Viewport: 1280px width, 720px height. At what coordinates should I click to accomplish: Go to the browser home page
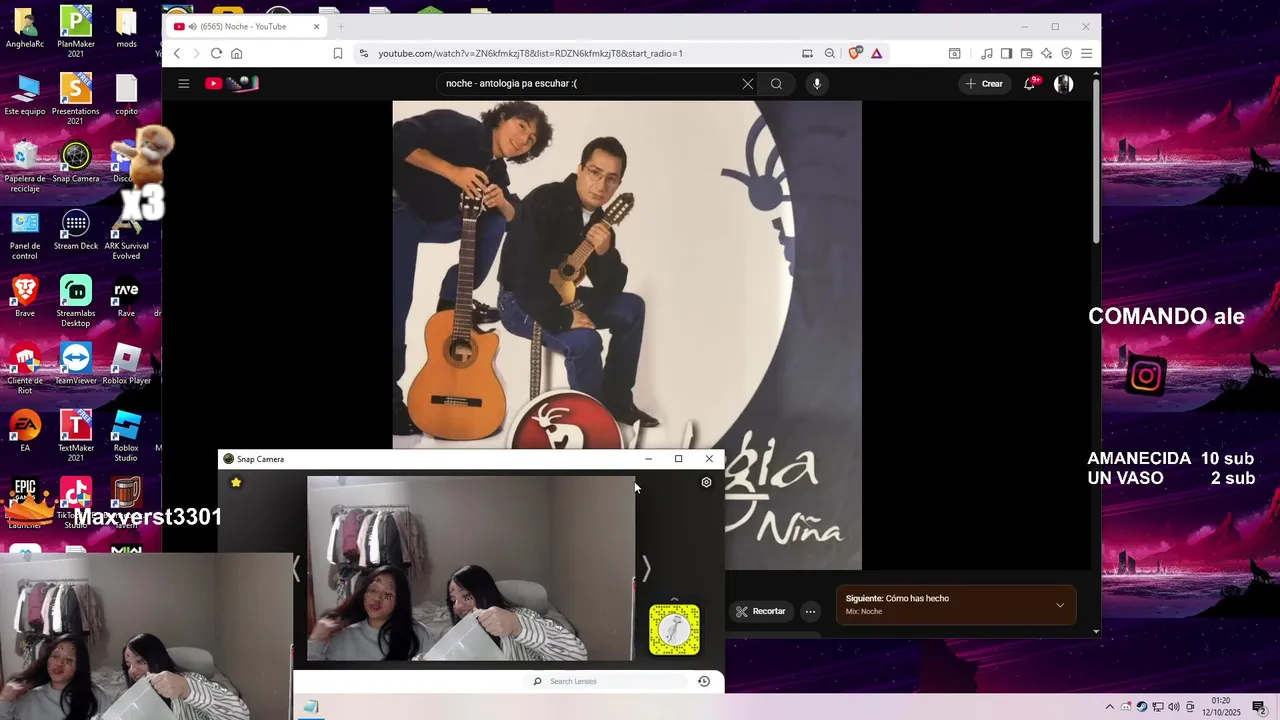(236, 53)
